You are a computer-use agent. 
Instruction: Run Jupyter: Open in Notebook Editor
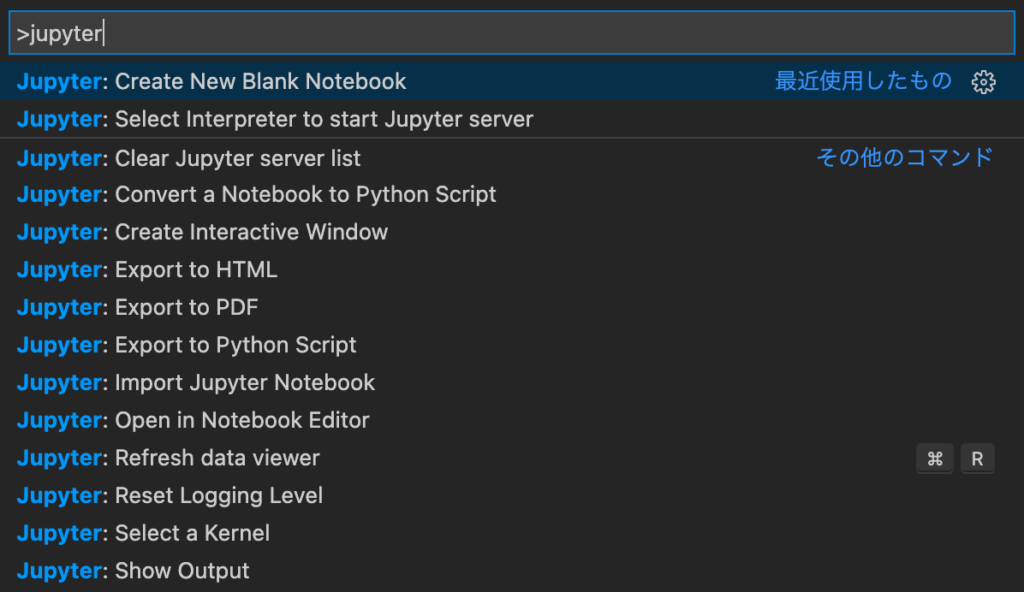512,420
